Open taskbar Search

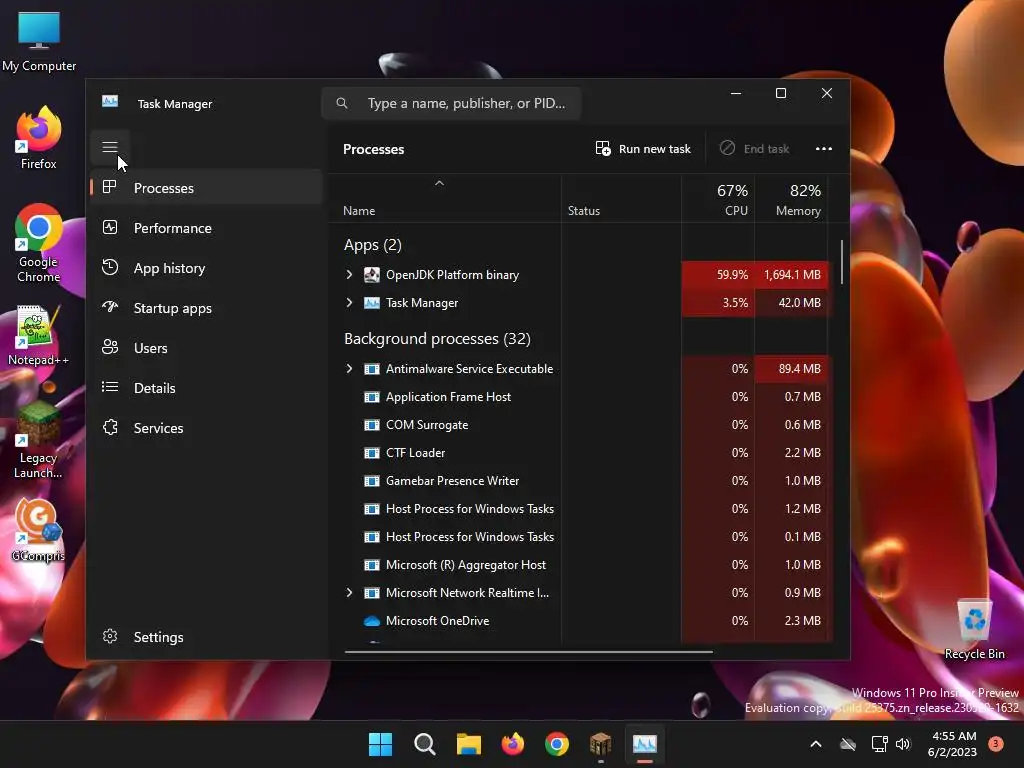click(x=424, y=744)
